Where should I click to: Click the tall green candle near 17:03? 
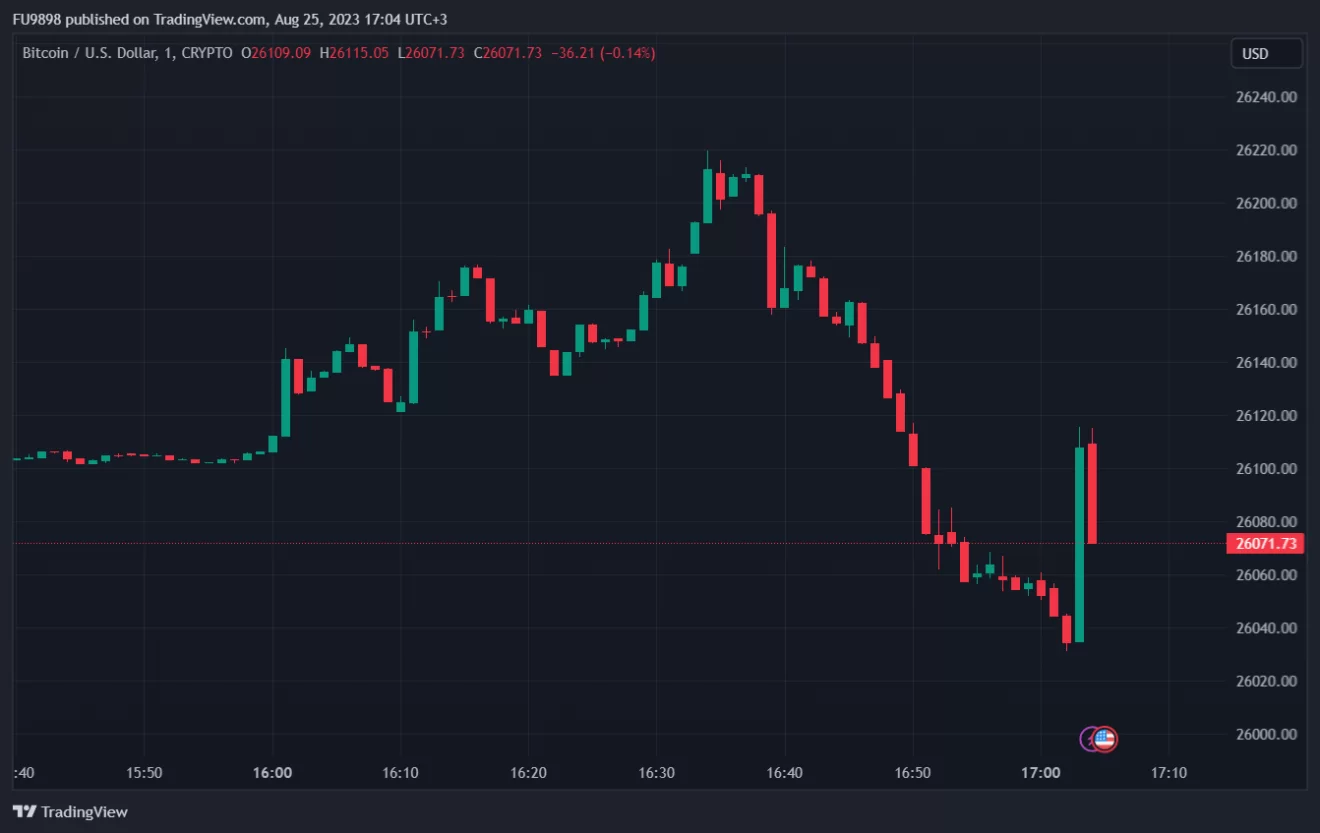(1079, 545)
